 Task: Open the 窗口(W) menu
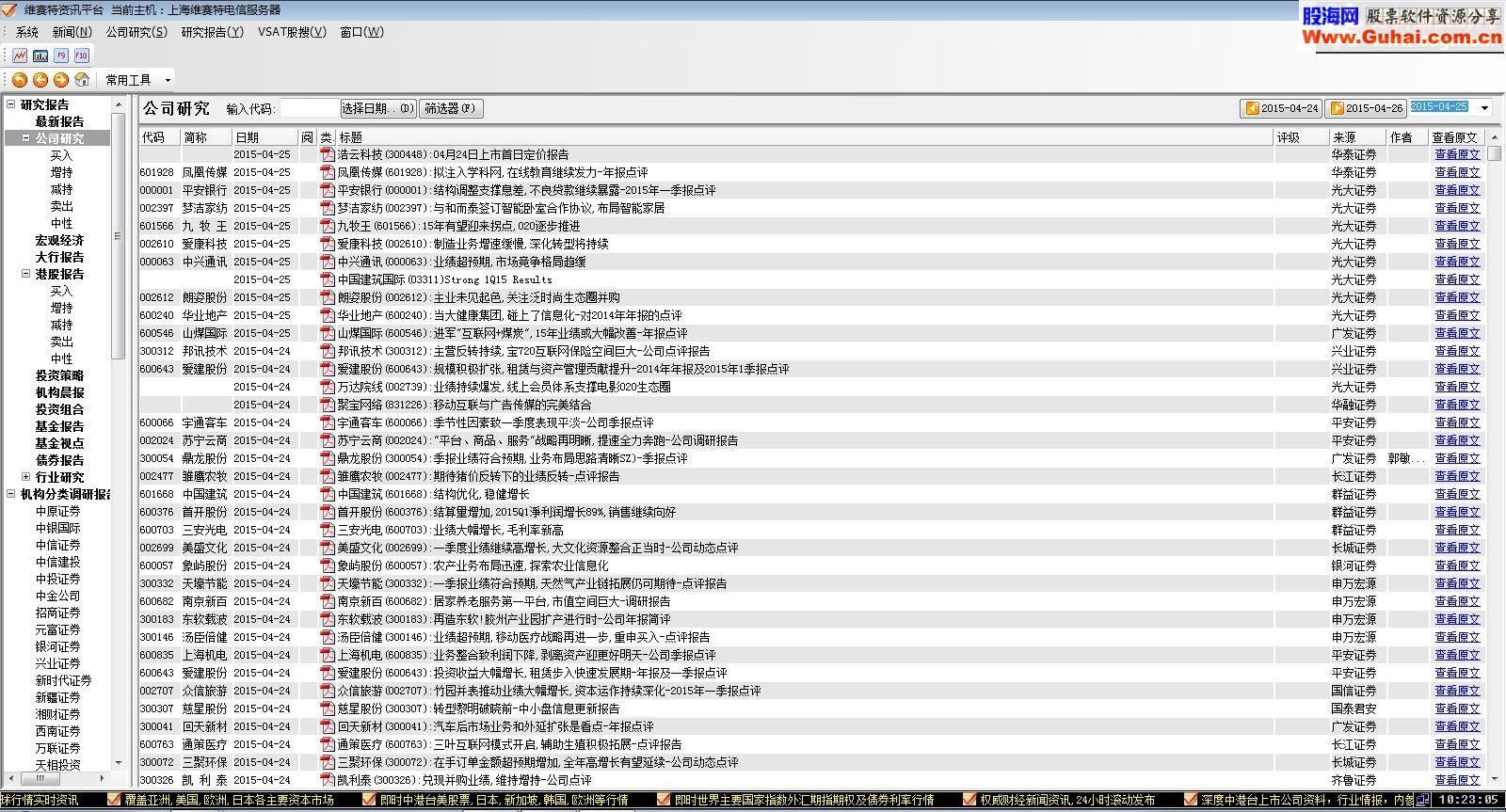362,32
